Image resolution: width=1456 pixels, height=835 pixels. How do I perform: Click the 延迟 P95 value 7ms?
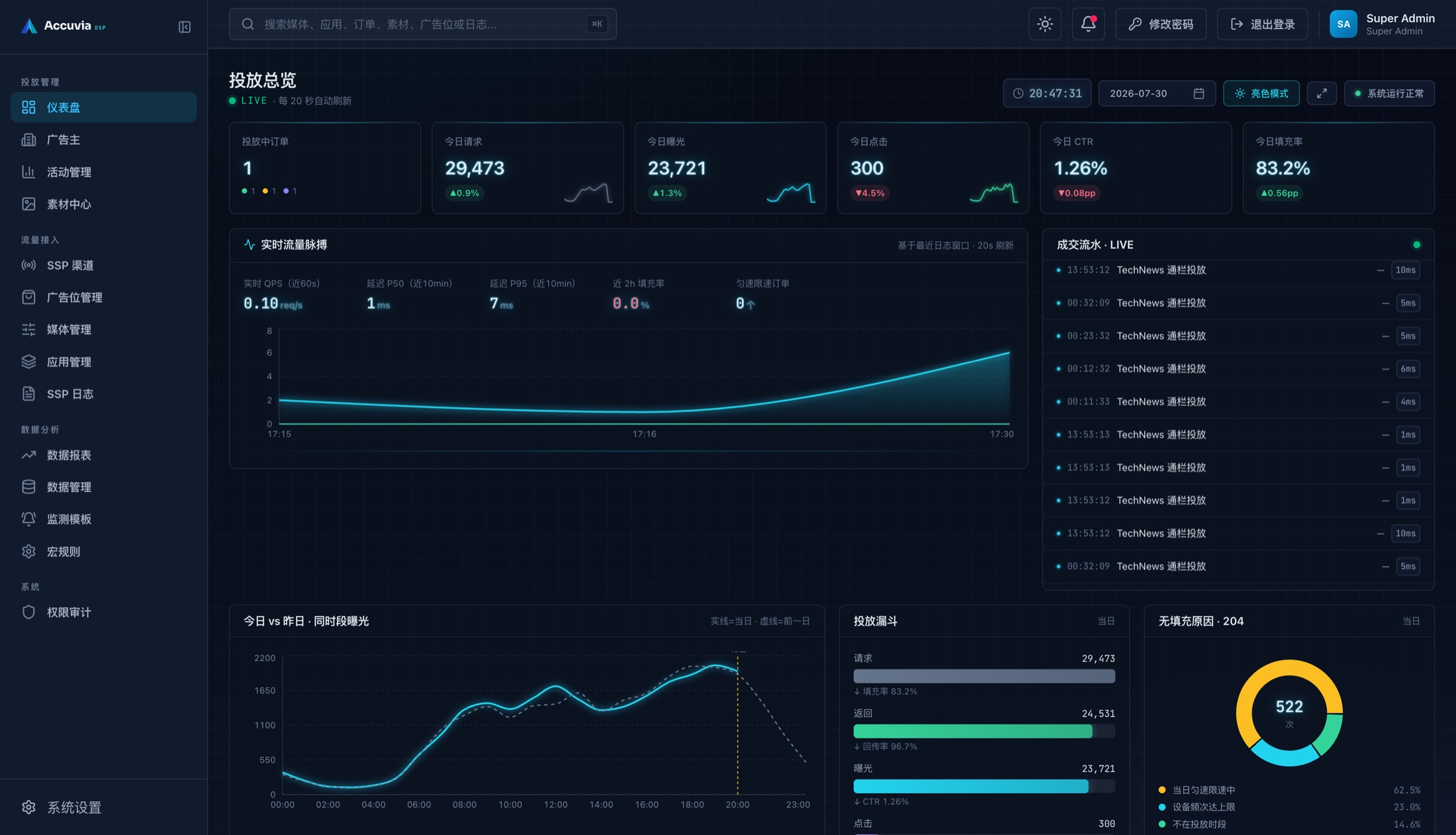click(501, 303)
